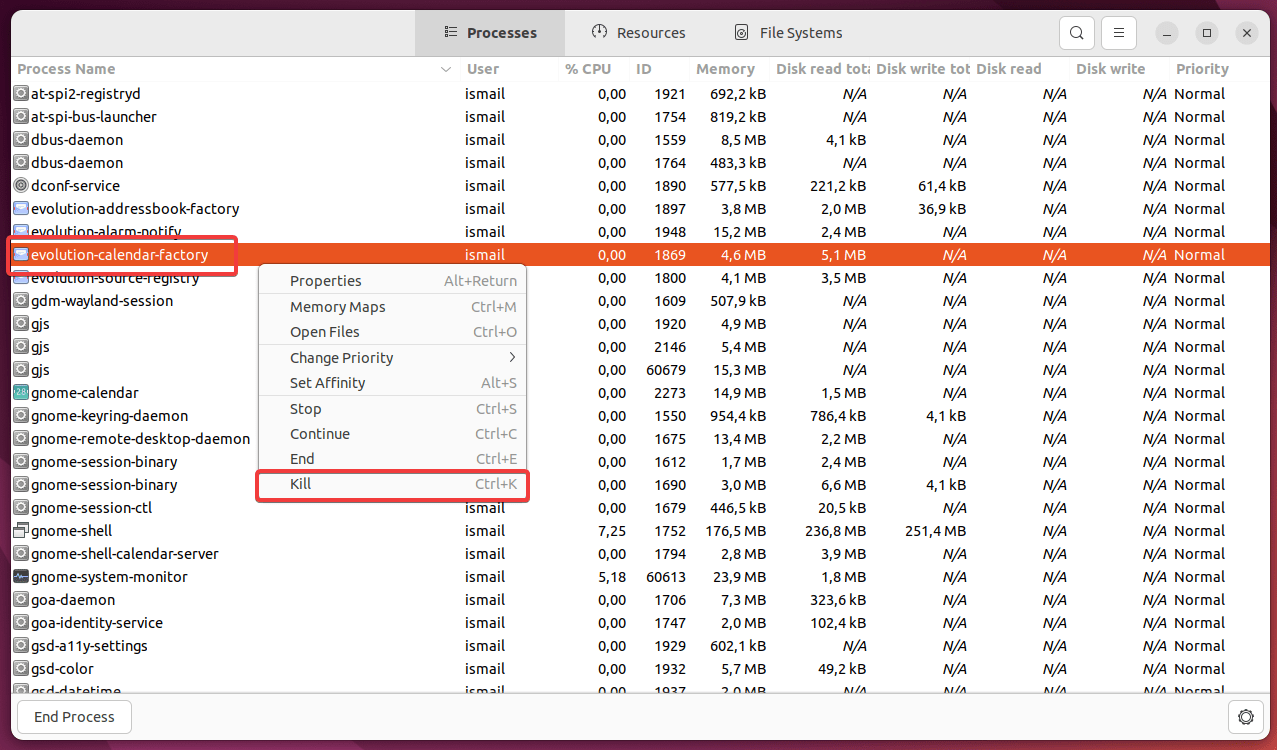Select Properties in the context menu
The width and height of the screenshot is (1277, 750).
[x=391, y=281]
